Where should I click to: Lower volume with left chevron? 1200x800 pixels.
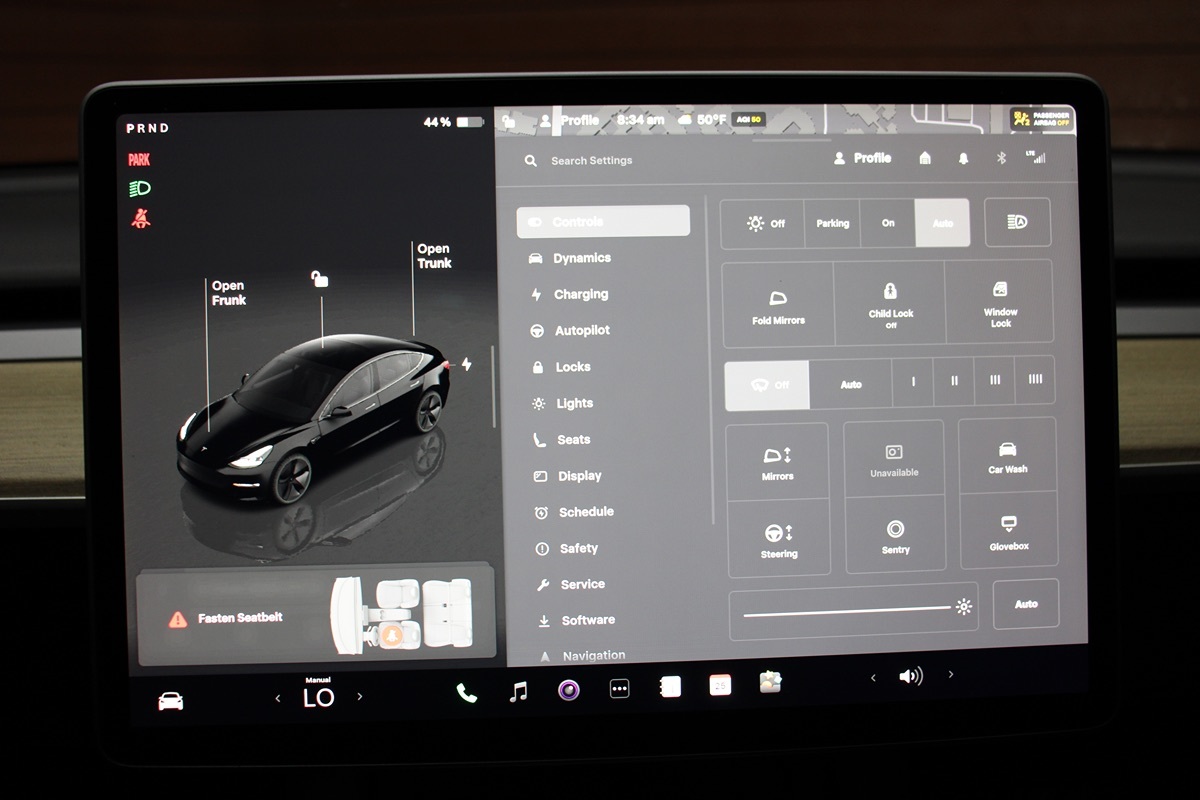[x=873, y=678]
